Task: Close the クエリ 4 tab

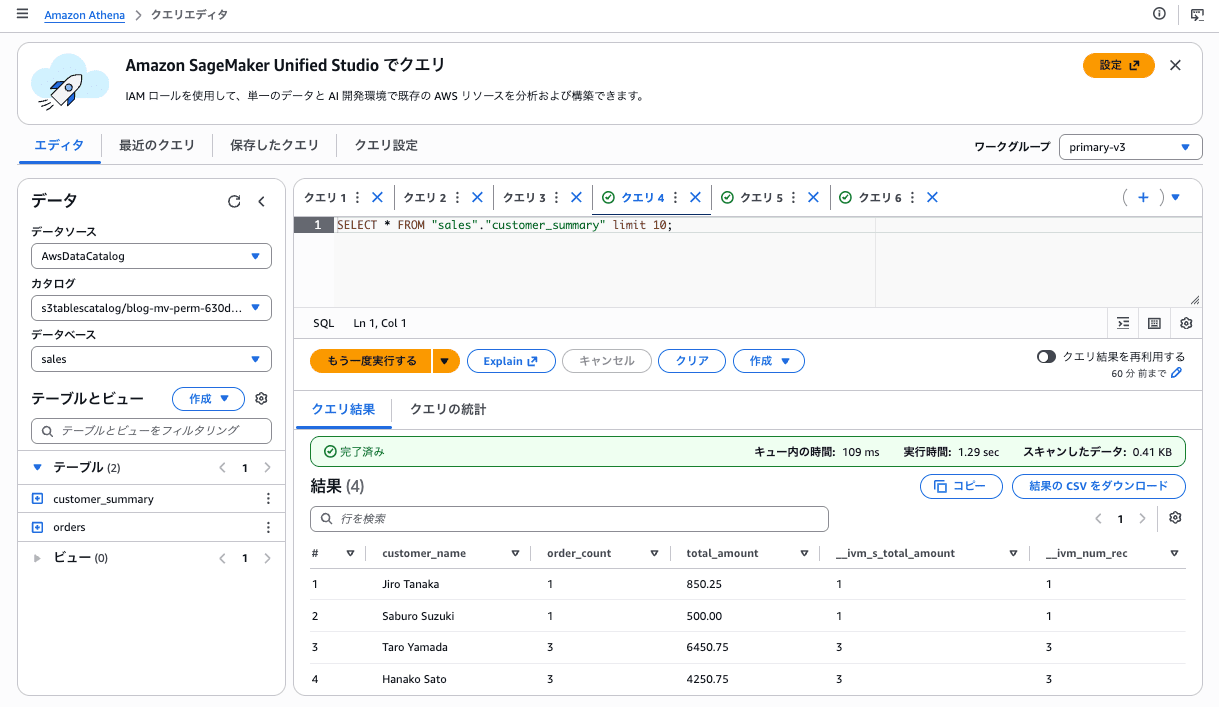Action: point(695,198)
